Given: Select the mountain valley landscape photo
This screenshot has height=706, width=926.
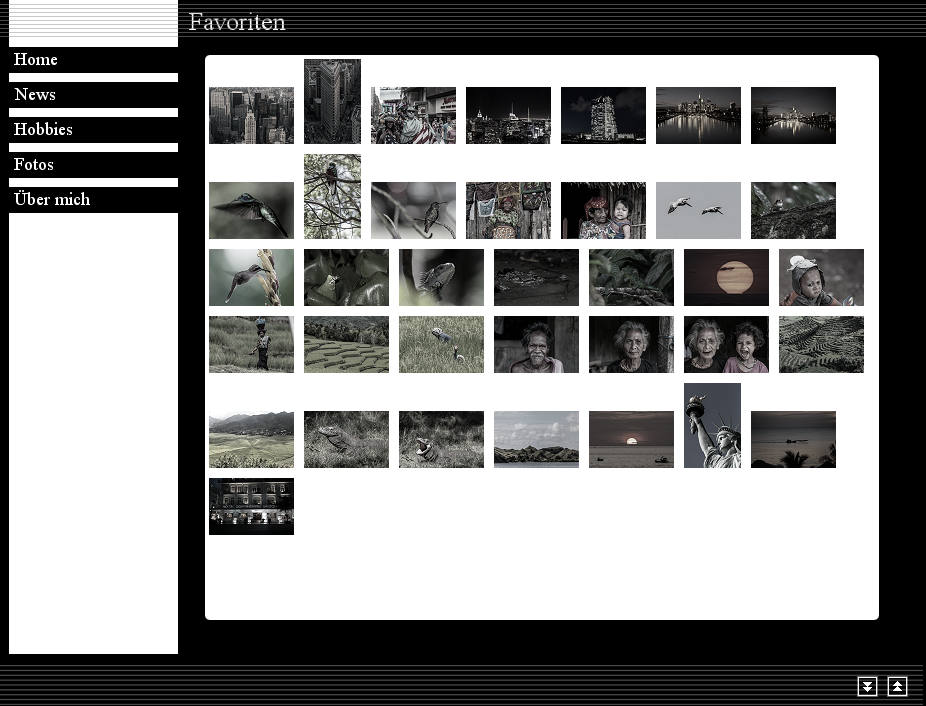Looking at the screenshot, I should pyautogui.click(x=251, y=439).
